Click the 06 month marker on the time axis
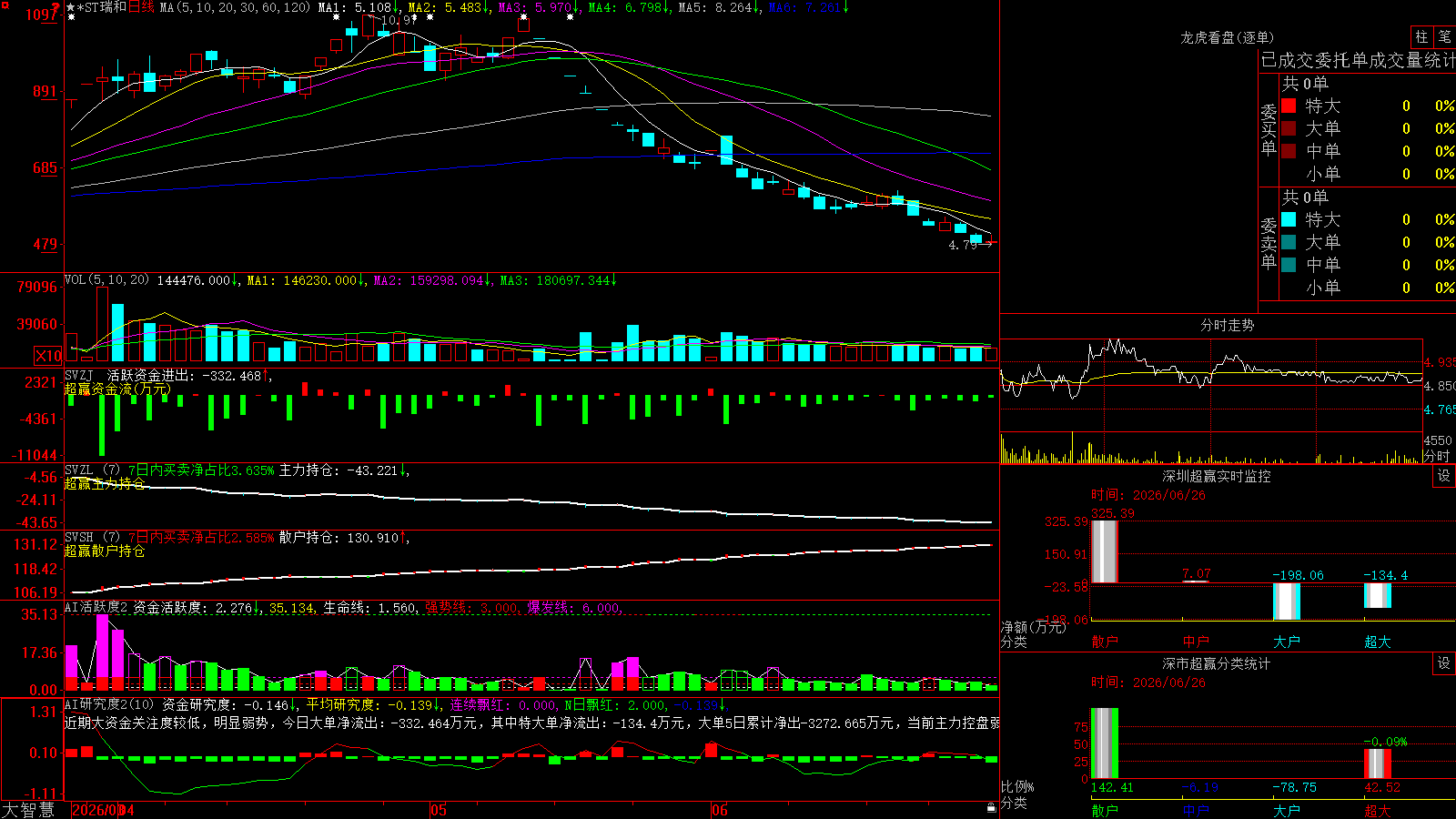This screenshot has height=819, width=1456. (x=720, y=810)
